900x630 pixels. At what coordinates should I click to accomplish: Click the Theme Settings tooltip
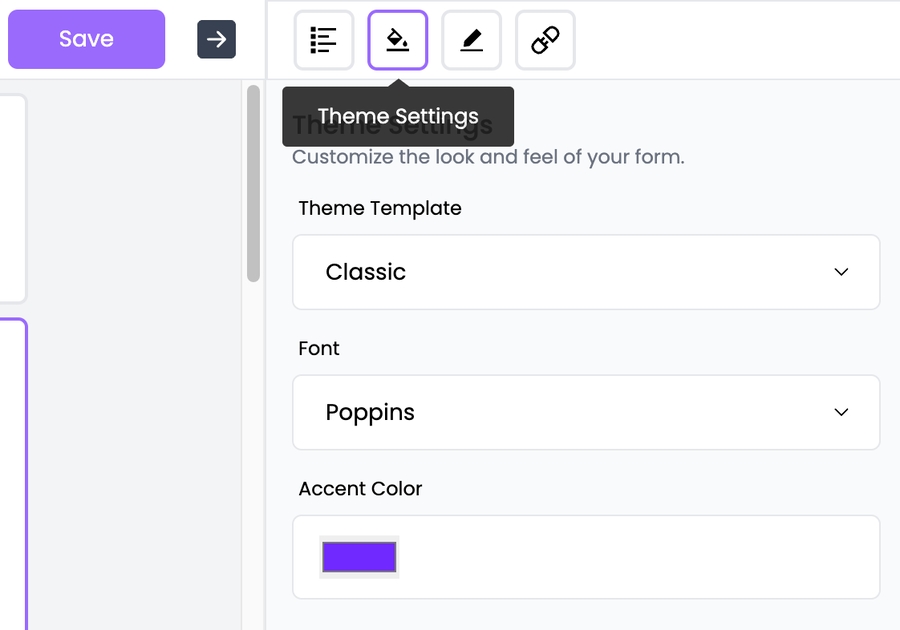pos(398,117)
